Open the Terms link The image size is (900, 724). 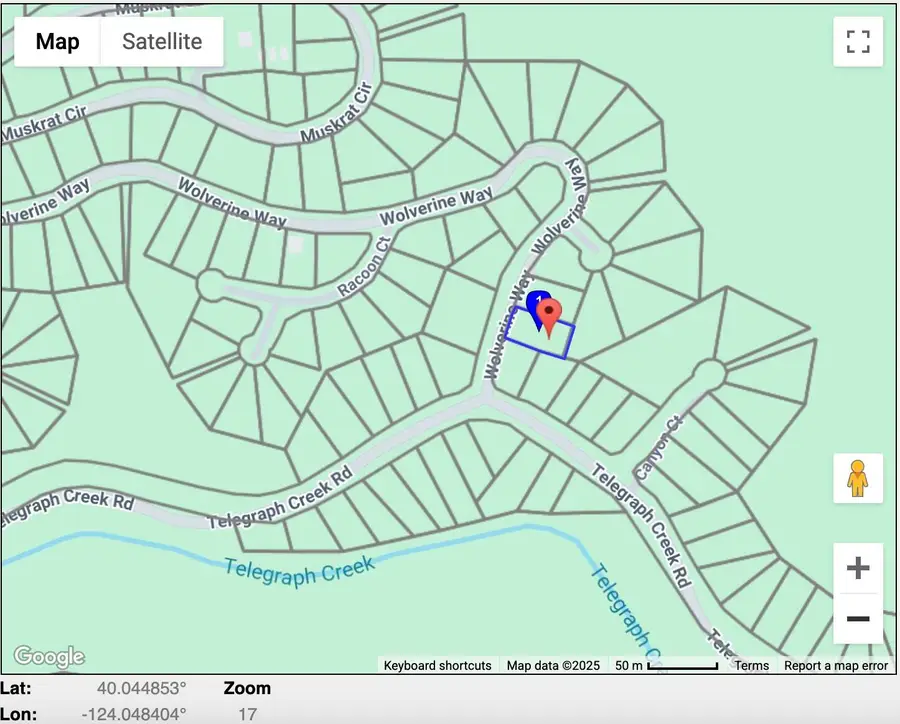[x=751, y=665]
